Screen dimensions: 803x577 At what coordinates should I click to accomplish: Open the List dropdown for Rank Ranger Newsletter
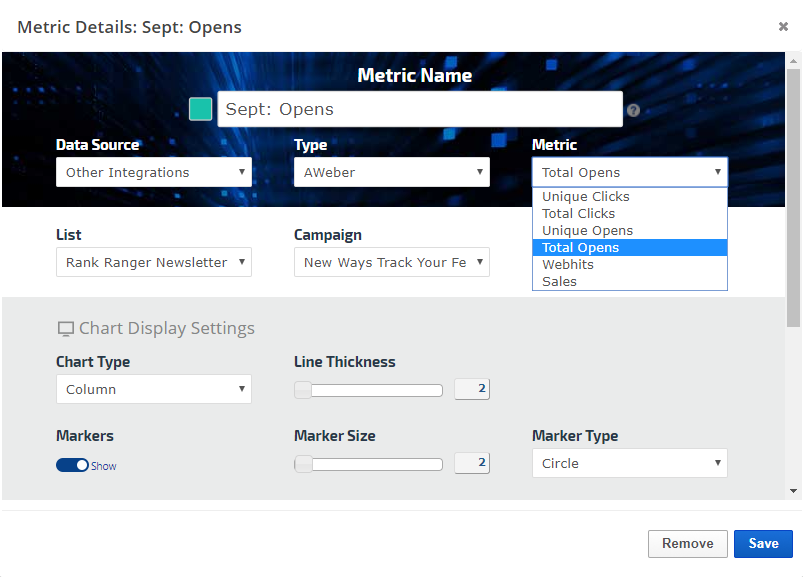(x=154, y=262)
